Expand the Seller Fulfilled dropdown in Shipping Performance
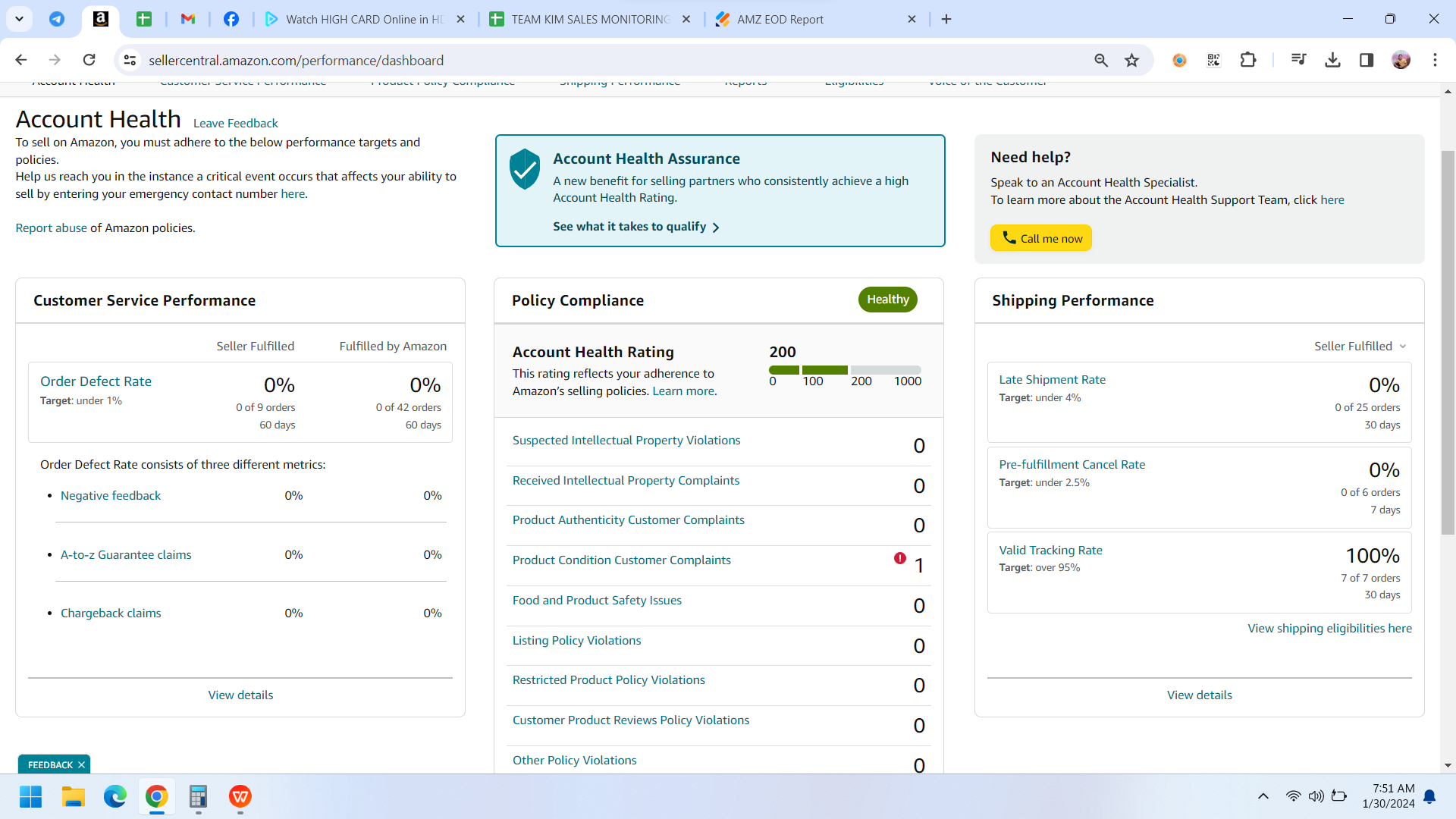 click(x=1360, y=346)
